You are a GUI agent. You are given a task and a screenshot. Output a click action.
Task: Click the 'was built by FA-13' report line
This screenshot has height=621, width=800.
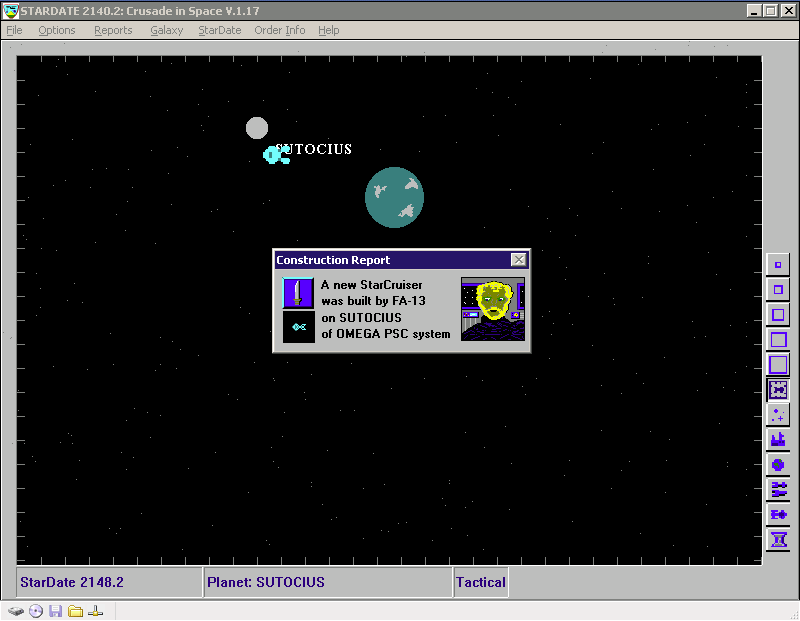point(373,301)
